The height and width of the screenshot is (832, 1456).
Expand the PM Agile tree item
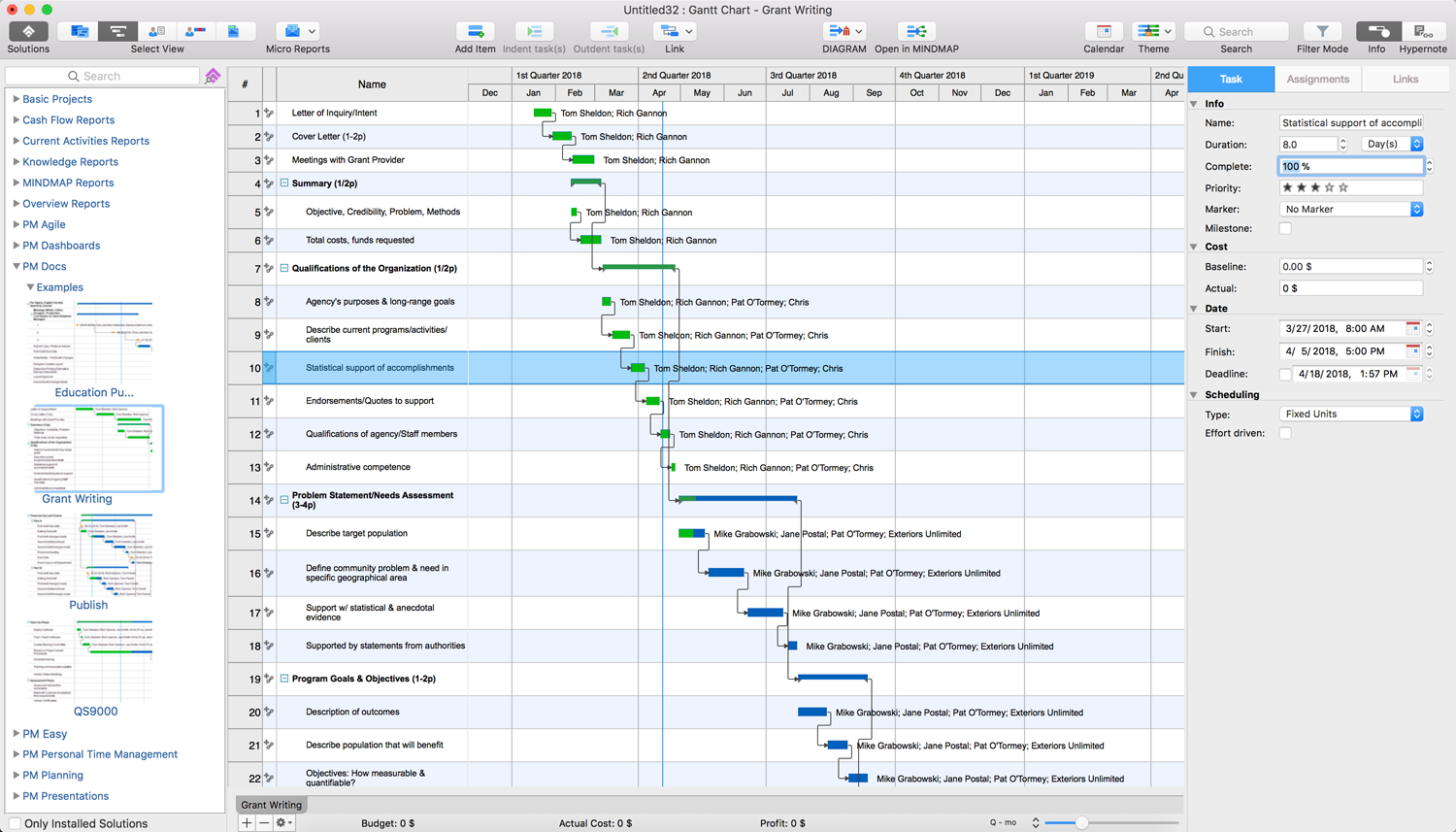coord(17,224)
